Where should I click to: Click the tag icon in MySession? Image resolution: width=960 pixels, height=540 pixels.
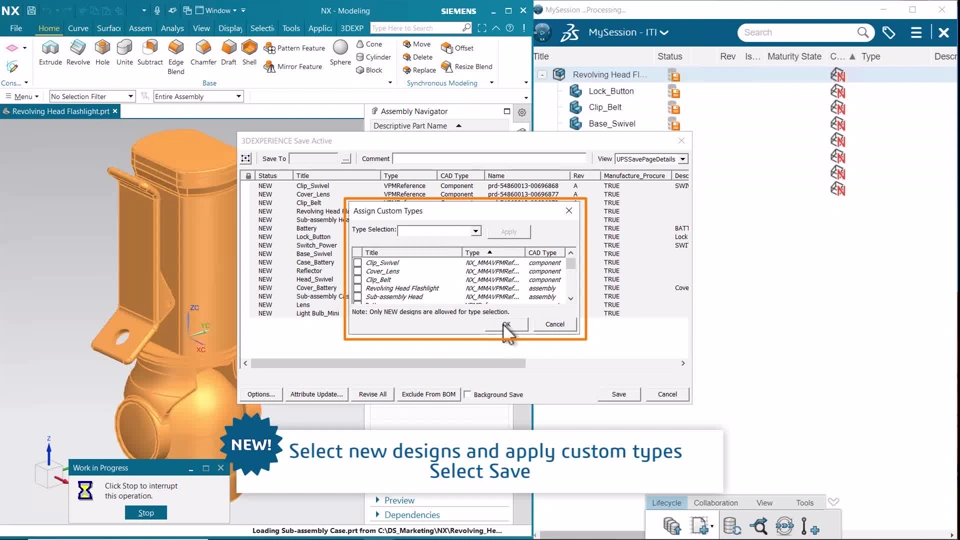888,32
